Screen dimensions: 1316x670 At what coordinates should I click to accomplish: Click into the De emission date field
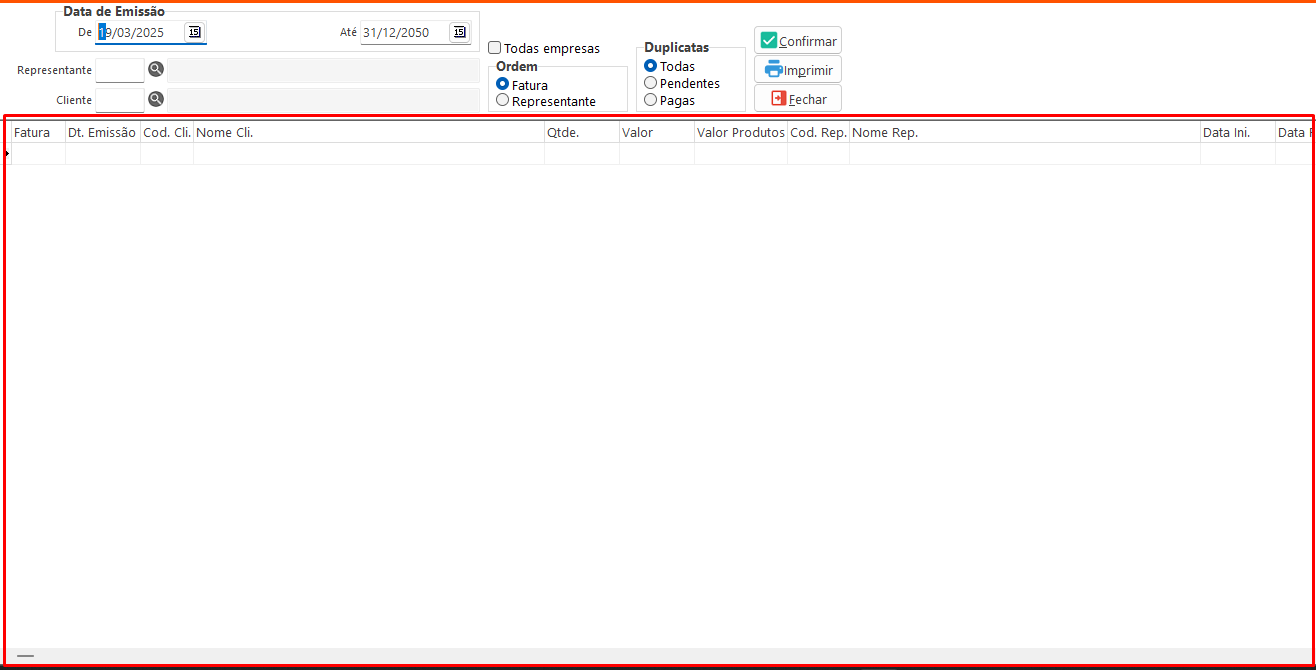click(x=142, y=32)
